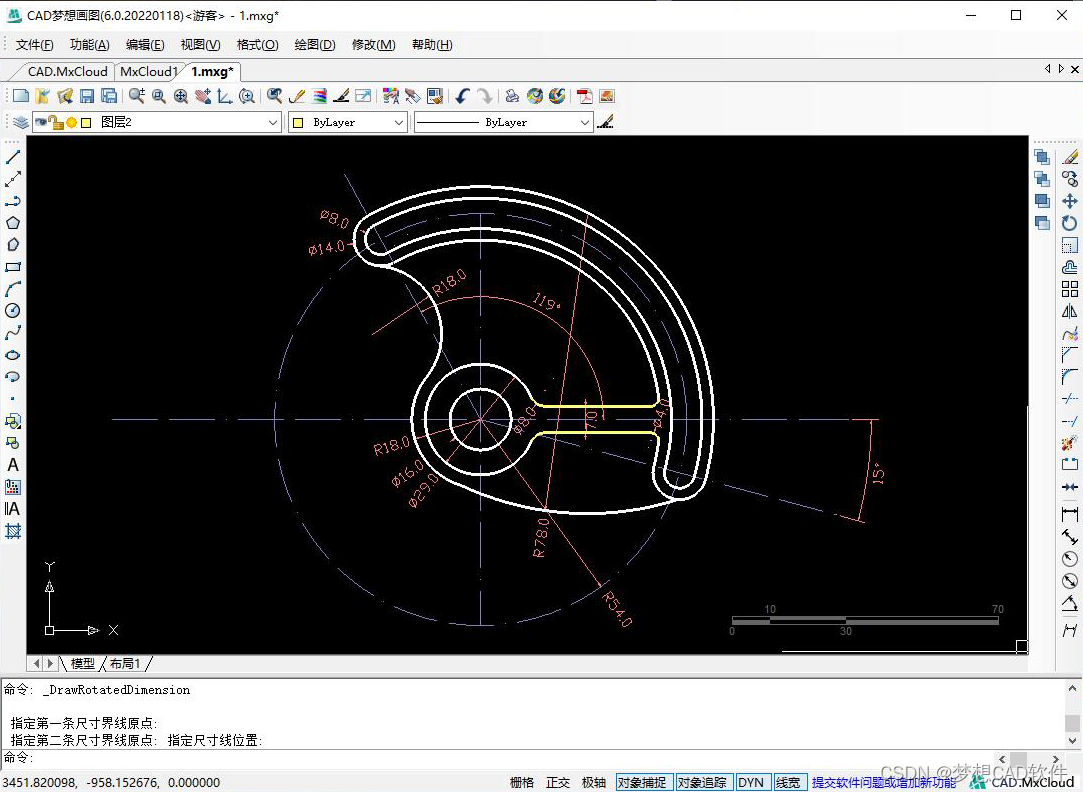Toggle 极轴 polar tracking in status bar
Viewport: 1083px width, 792px height.
tap(594, 782)
